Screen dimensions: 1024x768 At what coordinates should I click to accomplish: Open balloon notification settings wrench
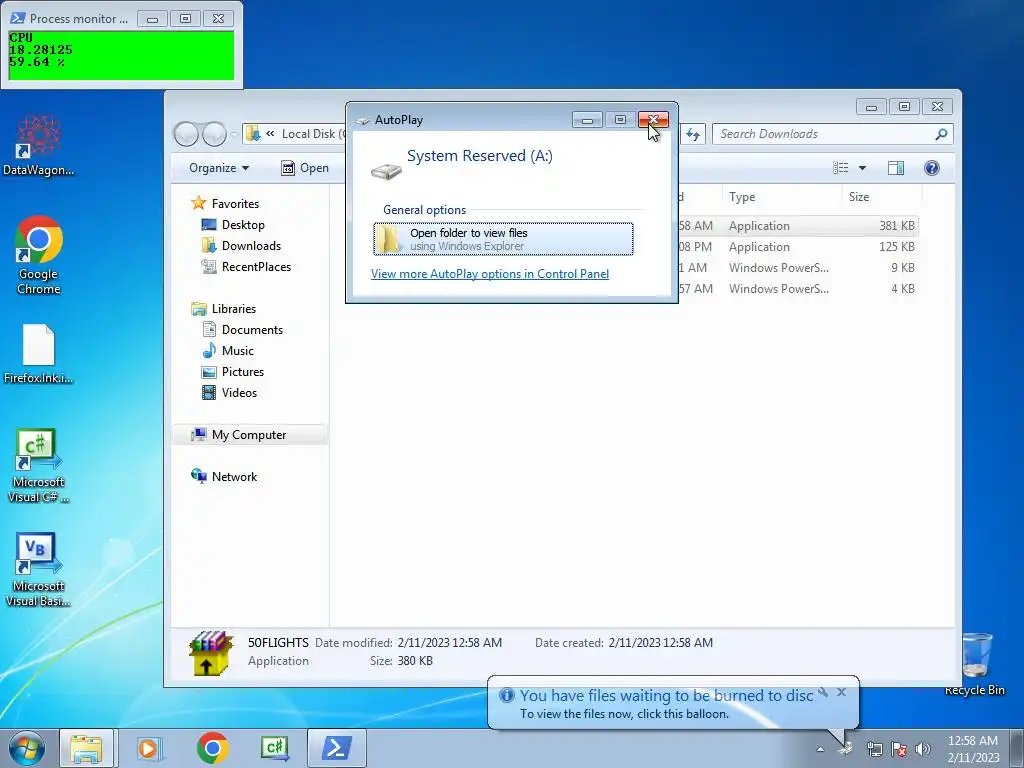[x=824, y=692]
